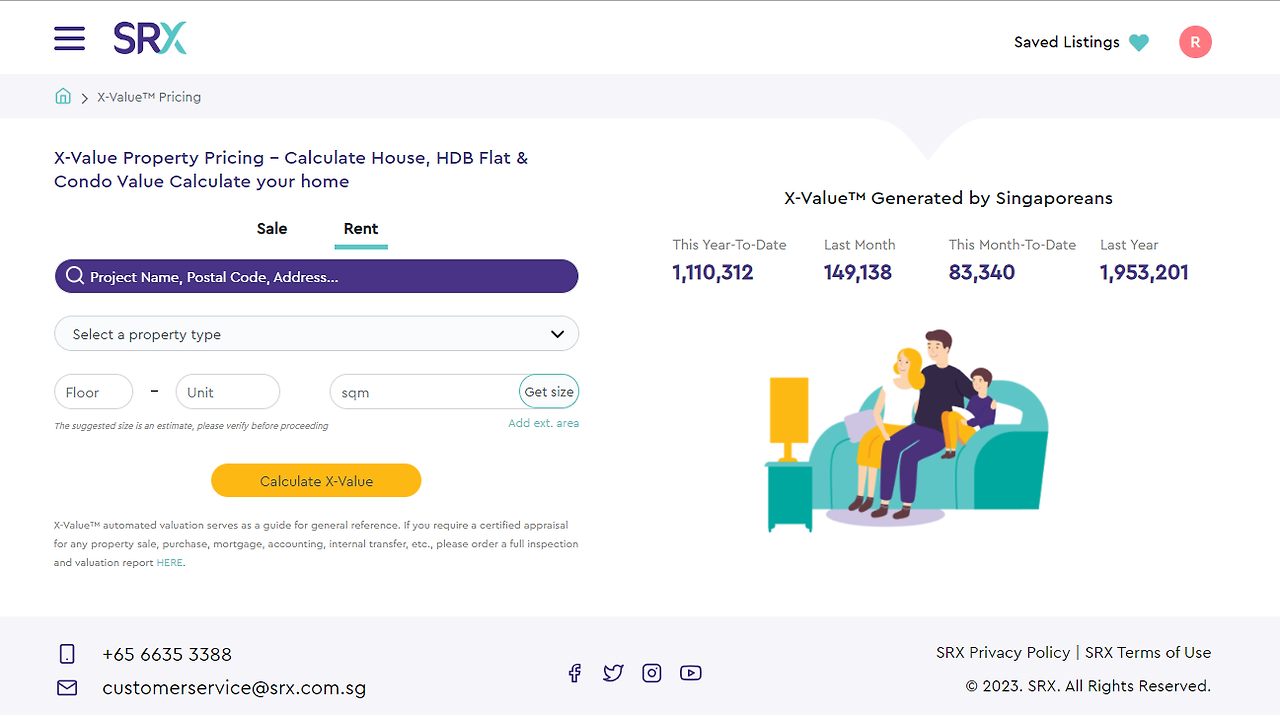Switch to the Rent tab
Viewport: 1280px width, 715px height.
coord(361,229)
